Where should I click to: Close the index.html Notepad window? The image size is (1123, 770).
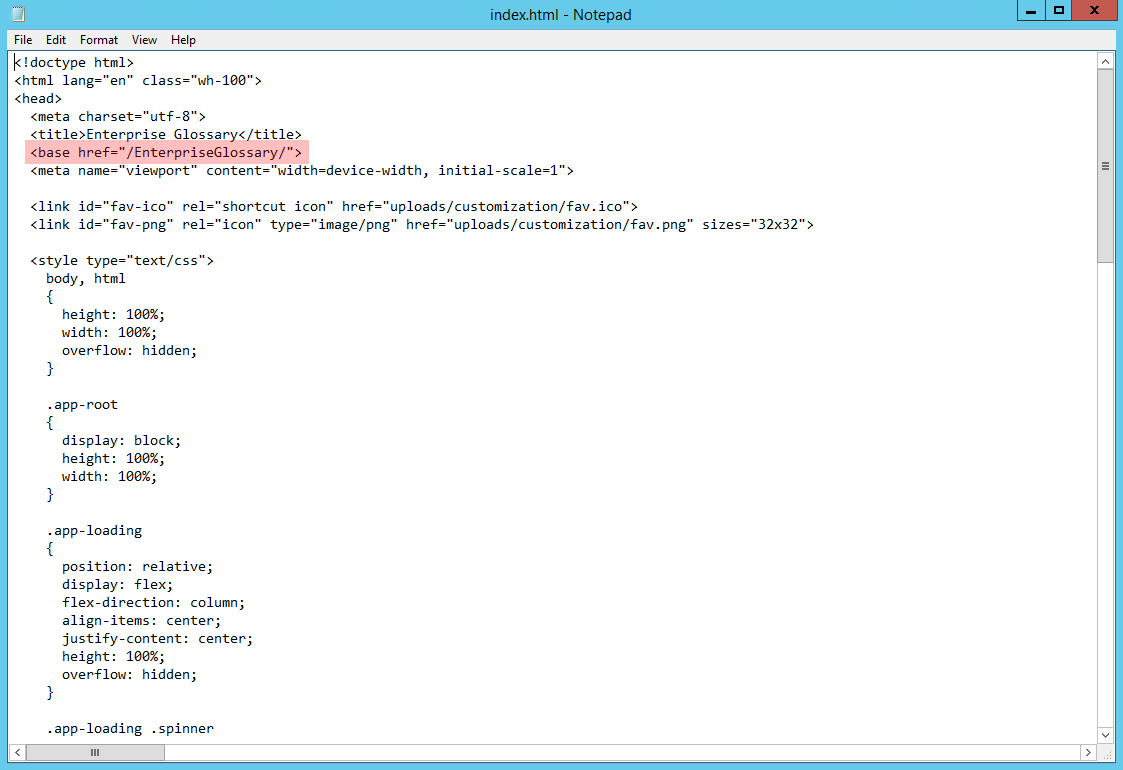(1096, 11)
